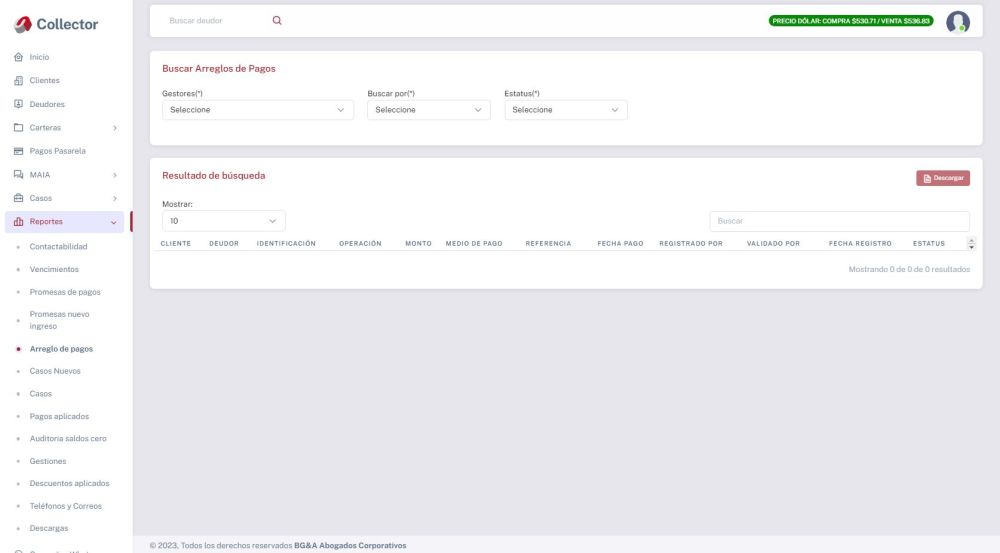1000x553 pixels.
Task: Click the Descargar button
Action: pyautogui.click(x=942, y=178)
